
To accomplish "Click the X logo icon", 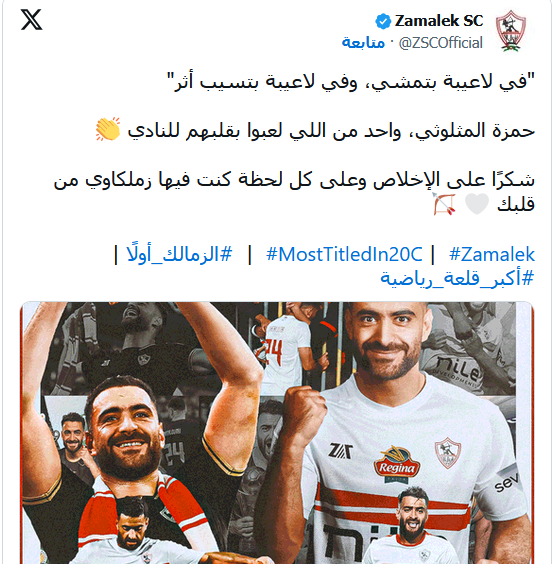I will (x=32, y=20).
